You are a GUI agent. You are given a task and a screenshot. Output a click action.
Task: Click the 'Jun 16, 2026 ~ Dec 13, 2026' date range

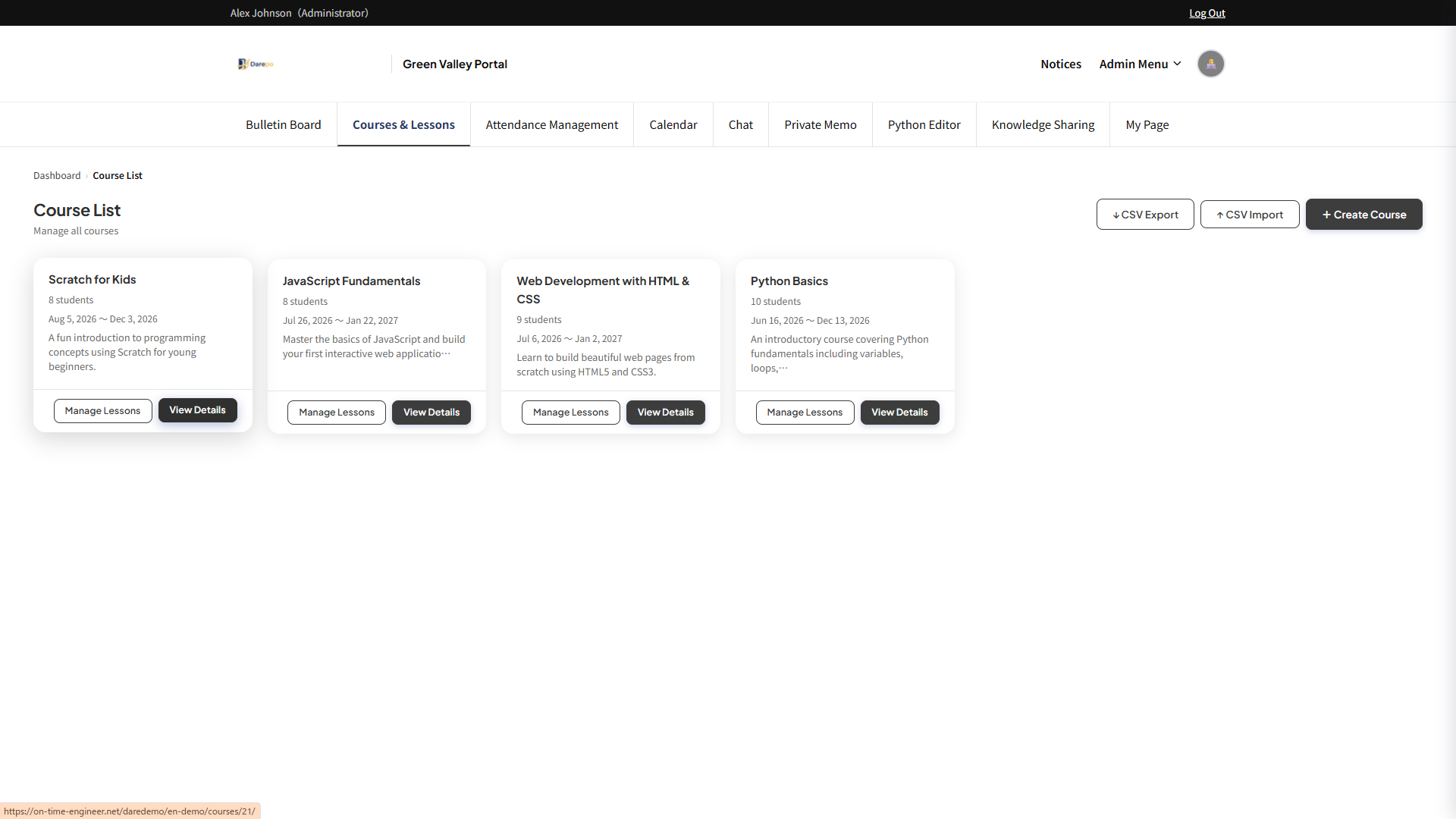[x=810, y=320]
